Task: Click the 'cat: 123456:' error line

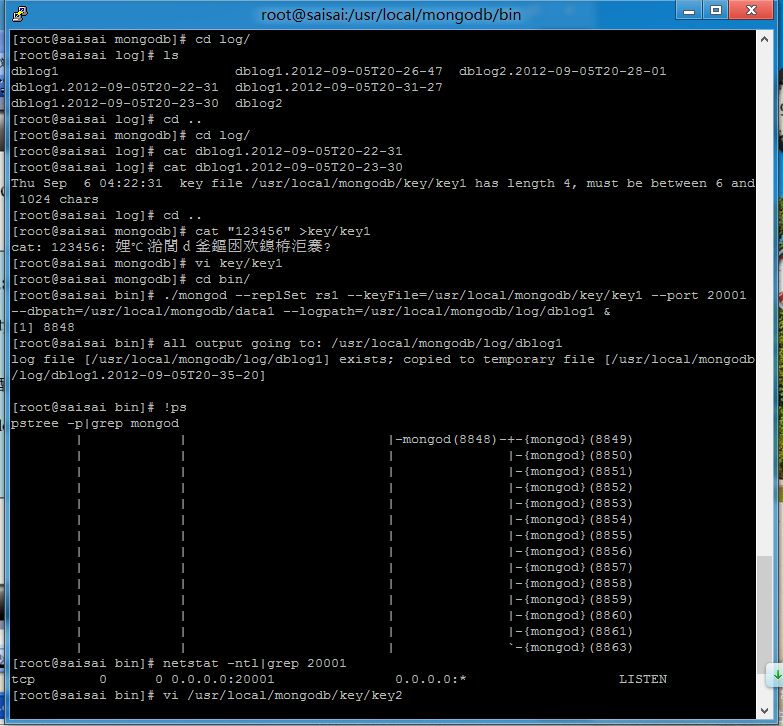Action: (171, 247)
